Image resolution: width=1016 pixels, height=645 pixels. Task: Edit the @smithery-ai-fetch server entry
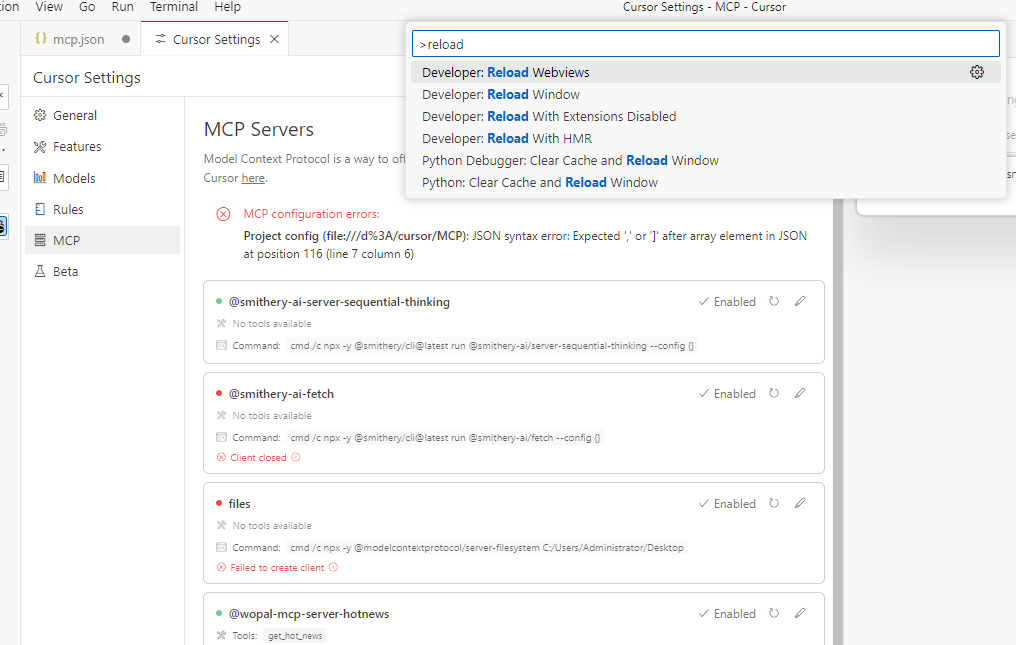[x=800, y=393]
